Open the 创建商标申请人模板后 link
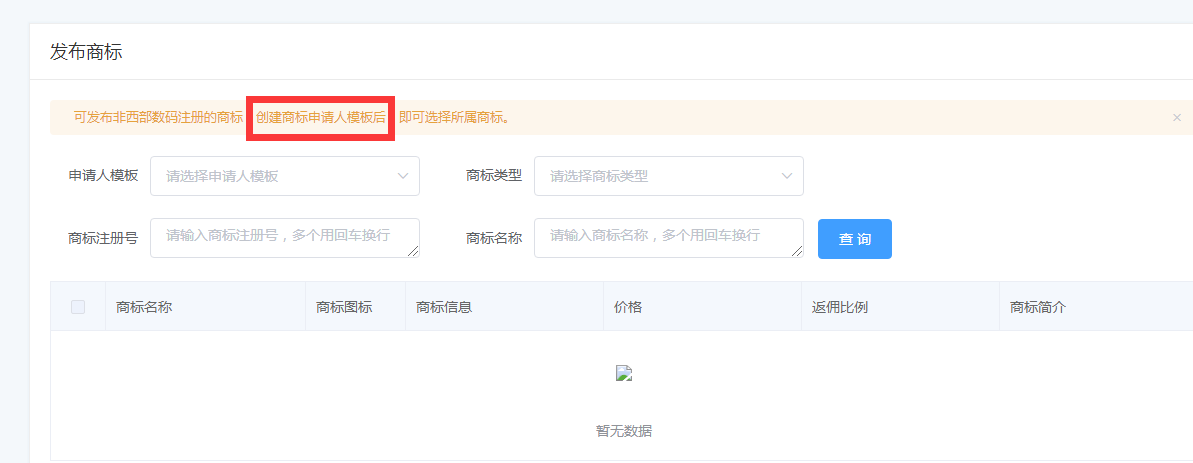The width and height of the screenshot is (1193, 463). (320, 118)
